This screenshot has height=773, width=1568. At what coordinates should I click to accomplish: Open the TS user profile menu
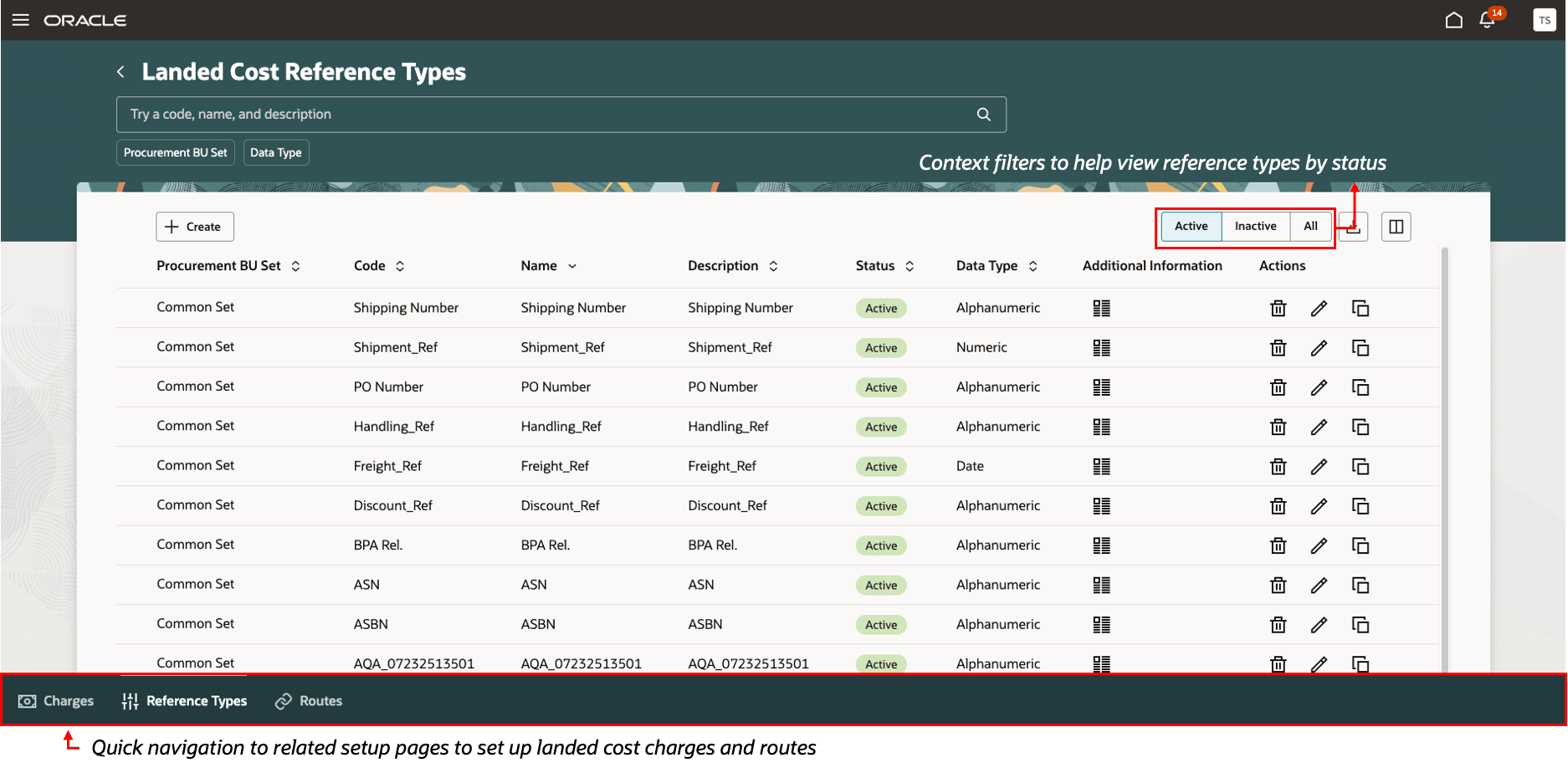point(1545,20)
